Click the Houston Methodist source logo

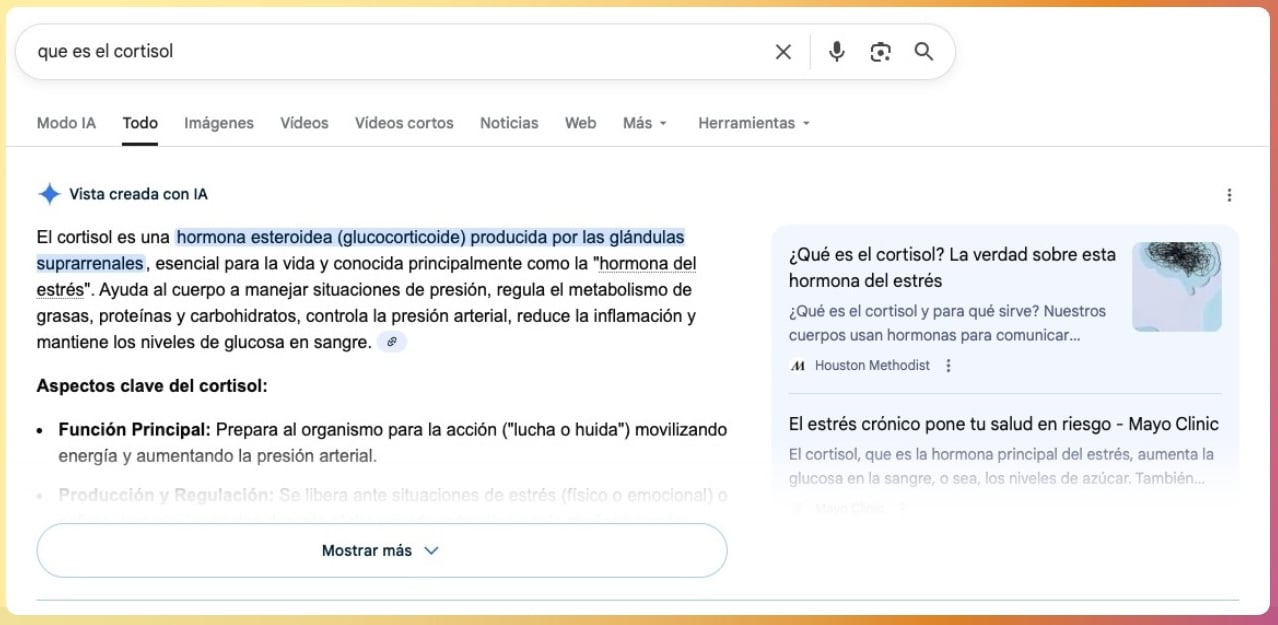797,366
